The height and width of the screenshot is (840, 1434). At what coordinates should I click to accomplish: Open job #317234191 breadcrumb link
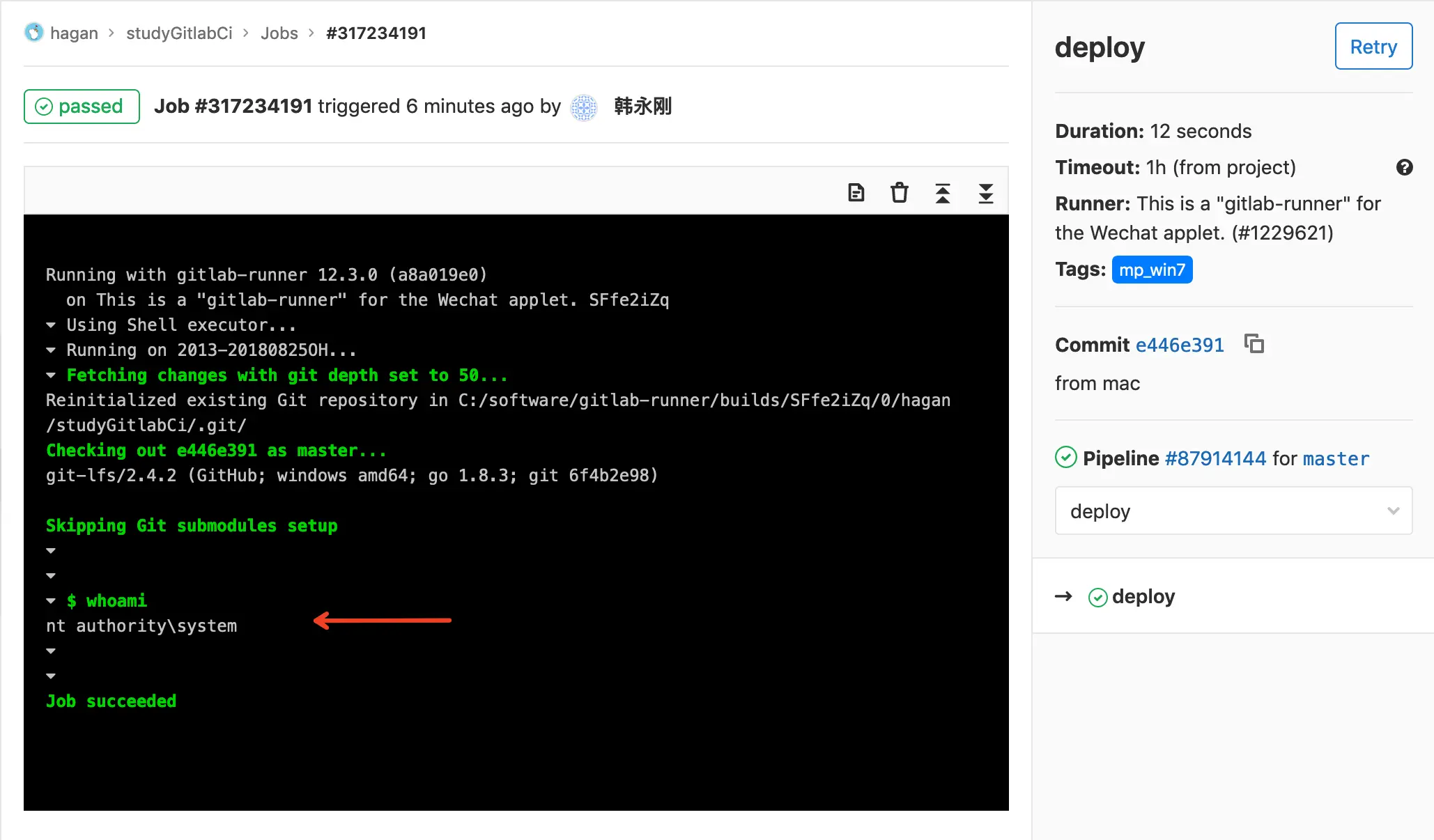[x=376, y=33]
